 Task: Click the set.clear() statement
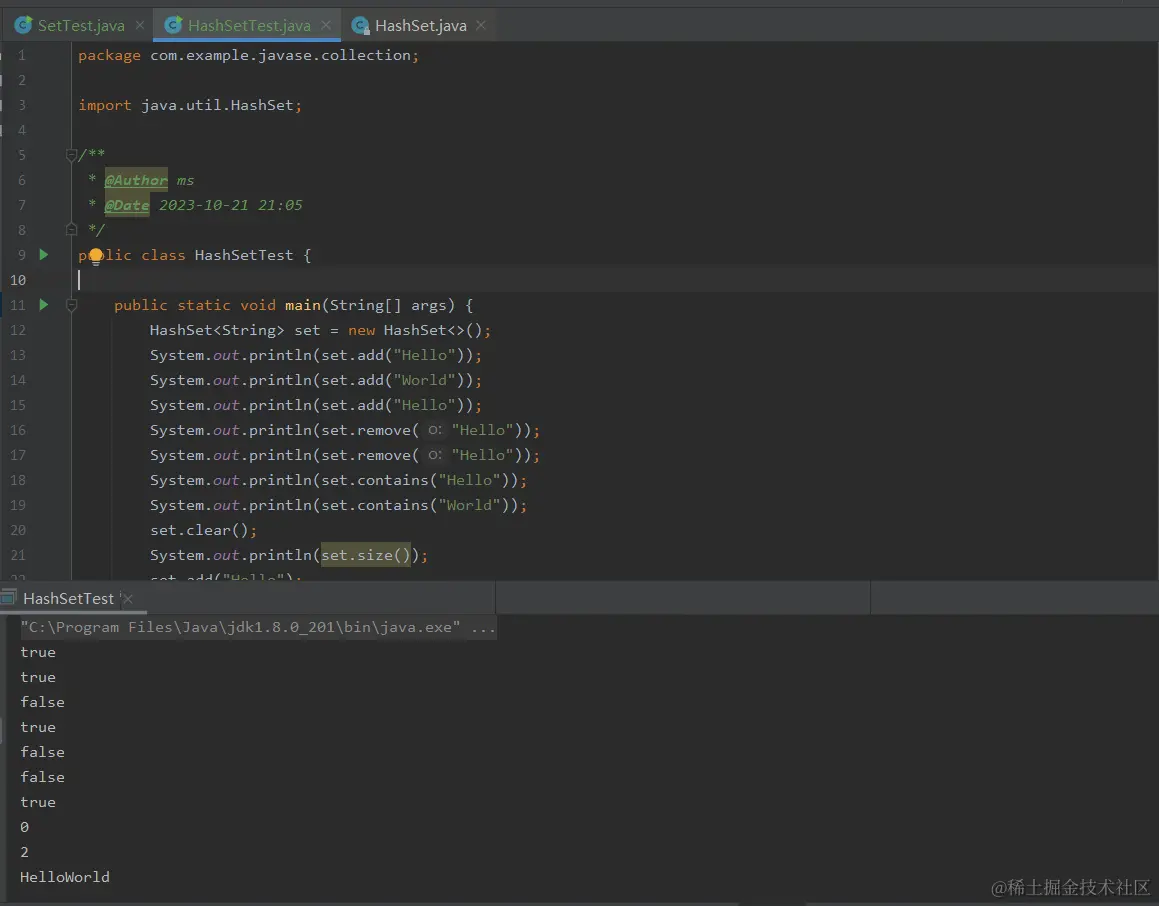click(203, 531)
